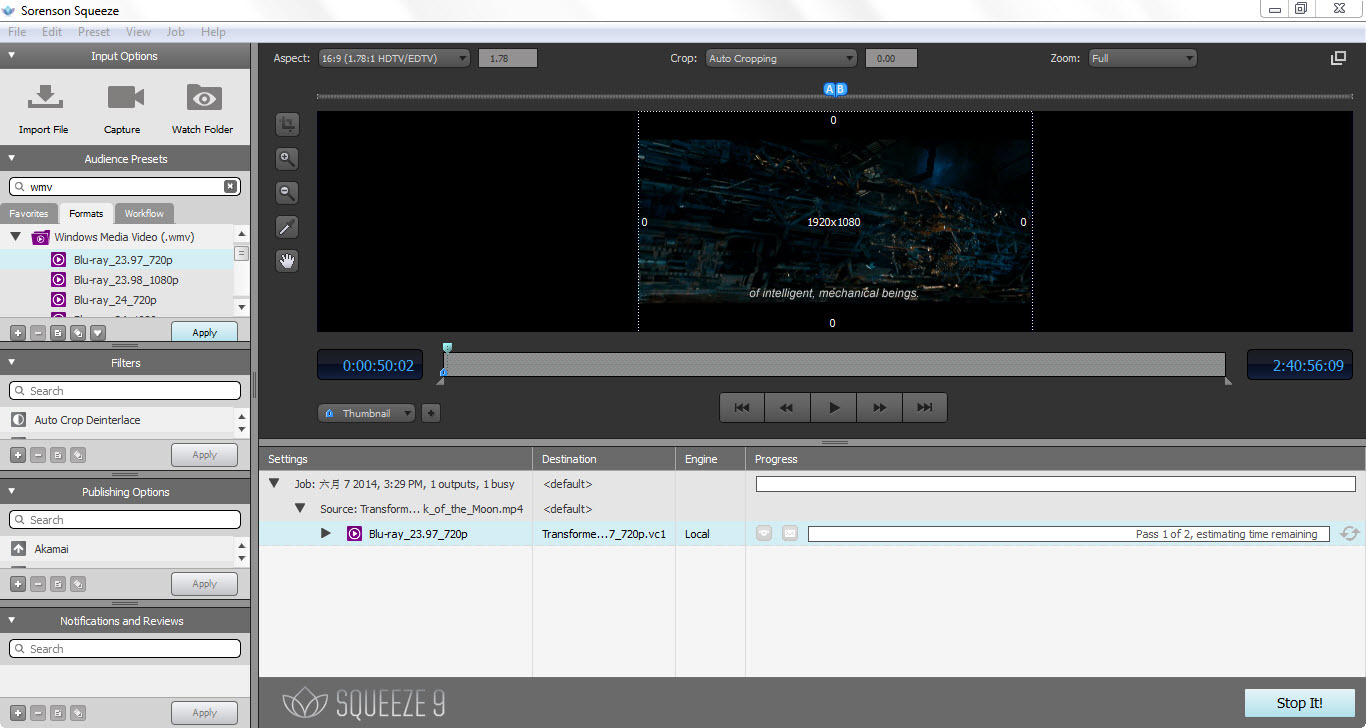1366x728 pixels.
Task: Add a new filter with plus
Action: click(x=18, y=455)
